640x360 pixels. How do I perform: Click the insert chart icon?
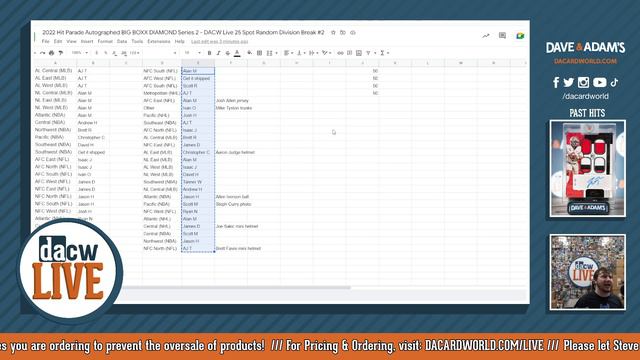[359, 53]
